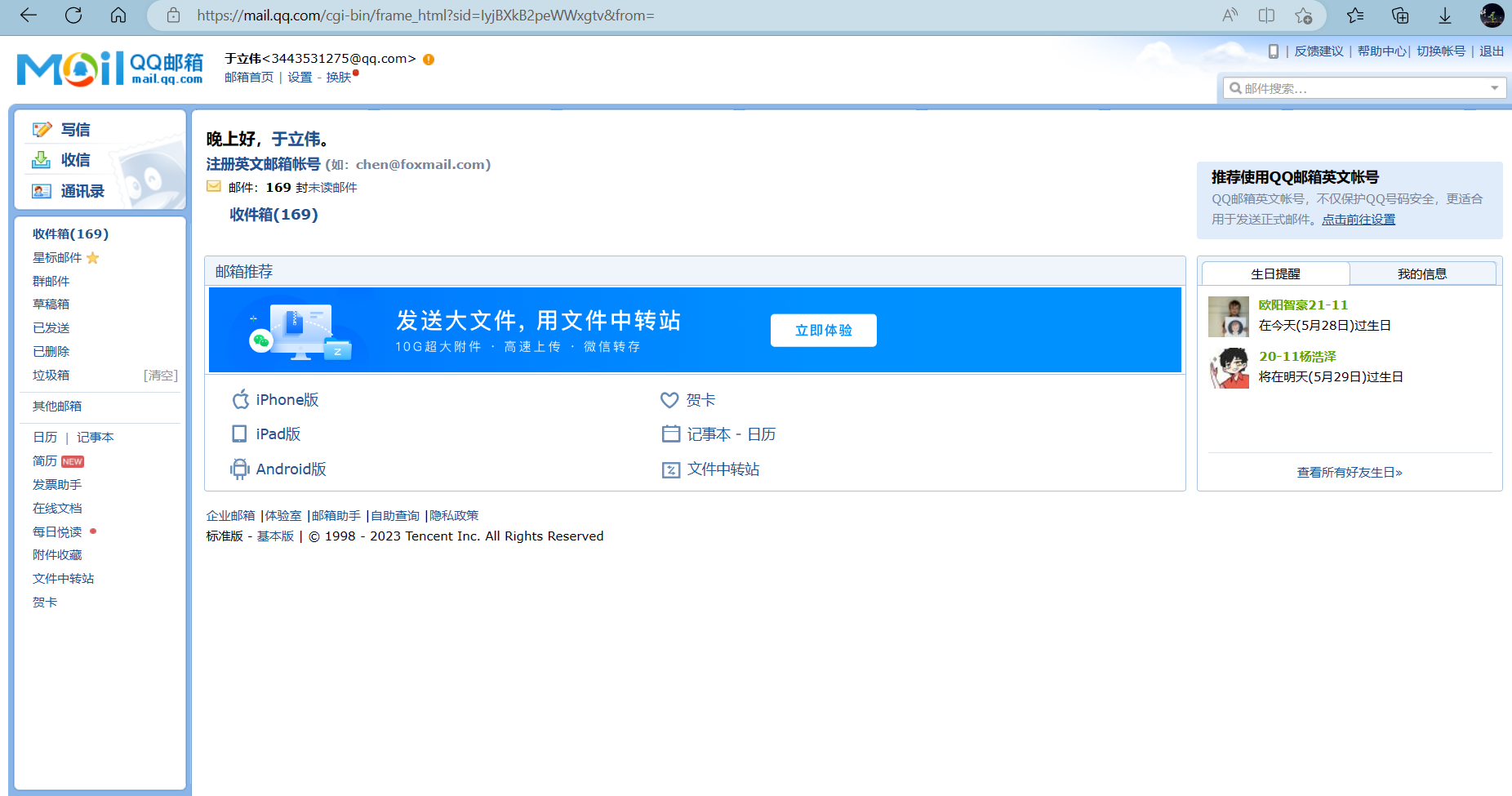Click avatar thumbnail of 20-11杨浩泽
This screenshot has width=1512, height=796.
tap(1229, 368)
